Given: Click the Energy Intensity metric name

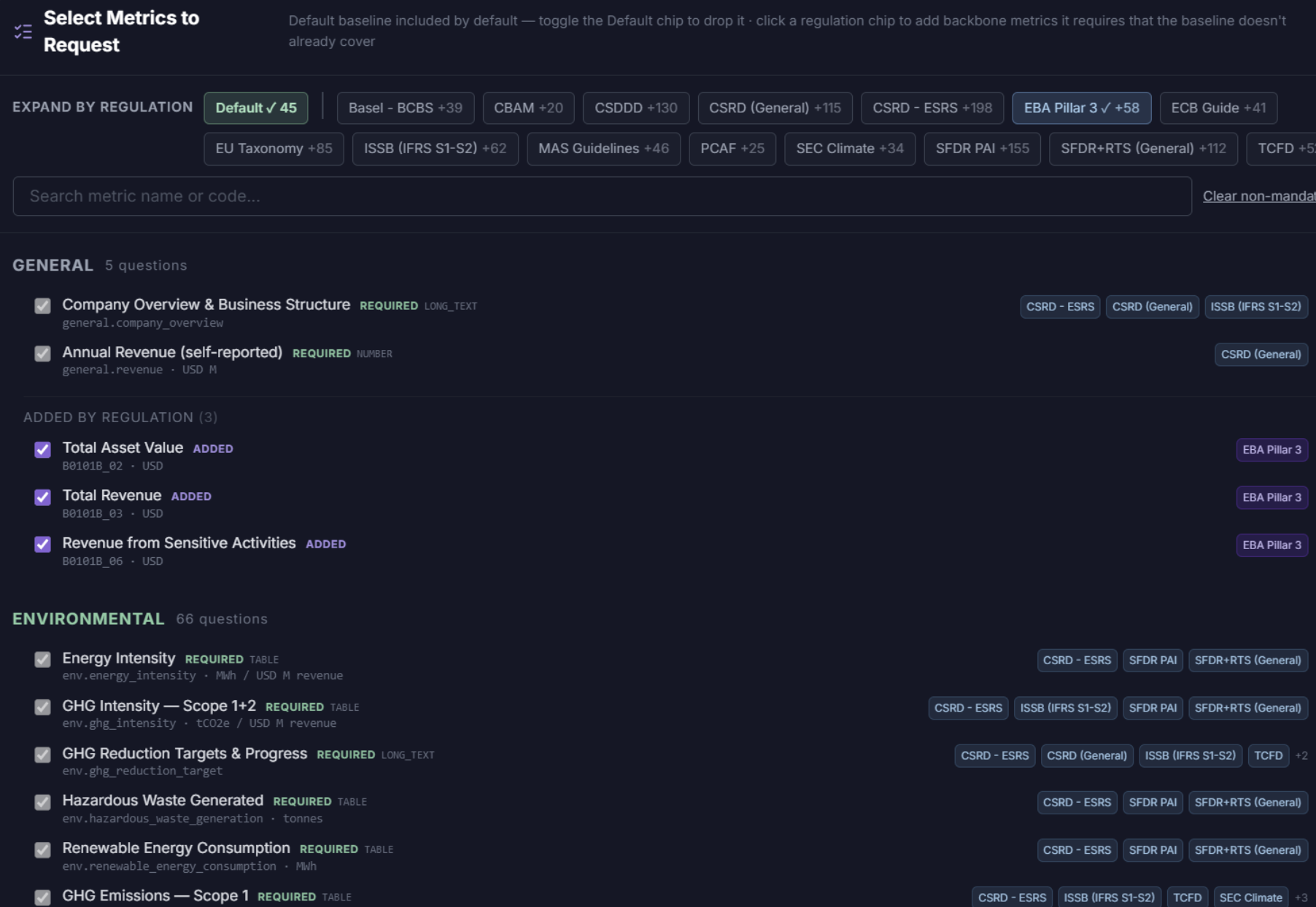Looking at the screenshot, I should 119,658.
